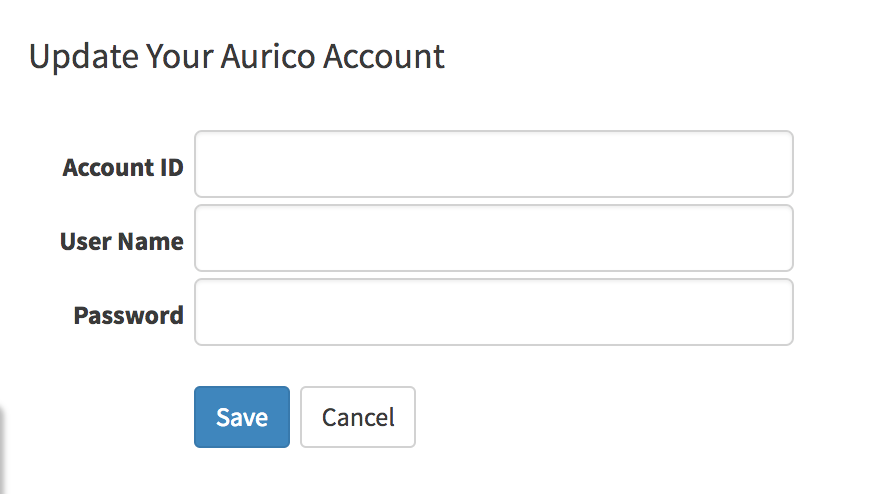Select the Password input field

(x=493, y=312)
